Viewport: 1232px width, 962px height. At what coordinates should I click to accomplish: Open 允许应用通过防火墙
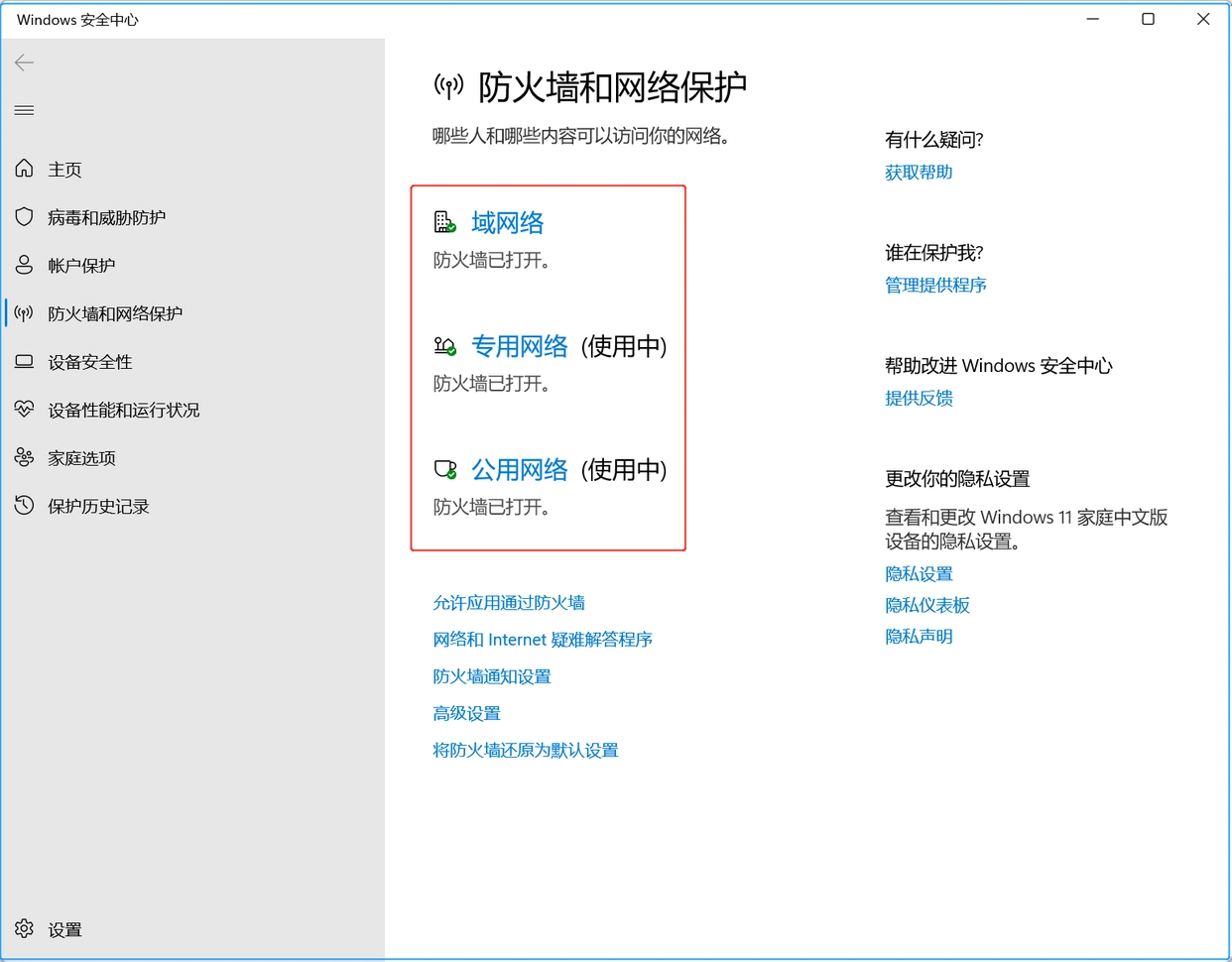tap(508, 602)
